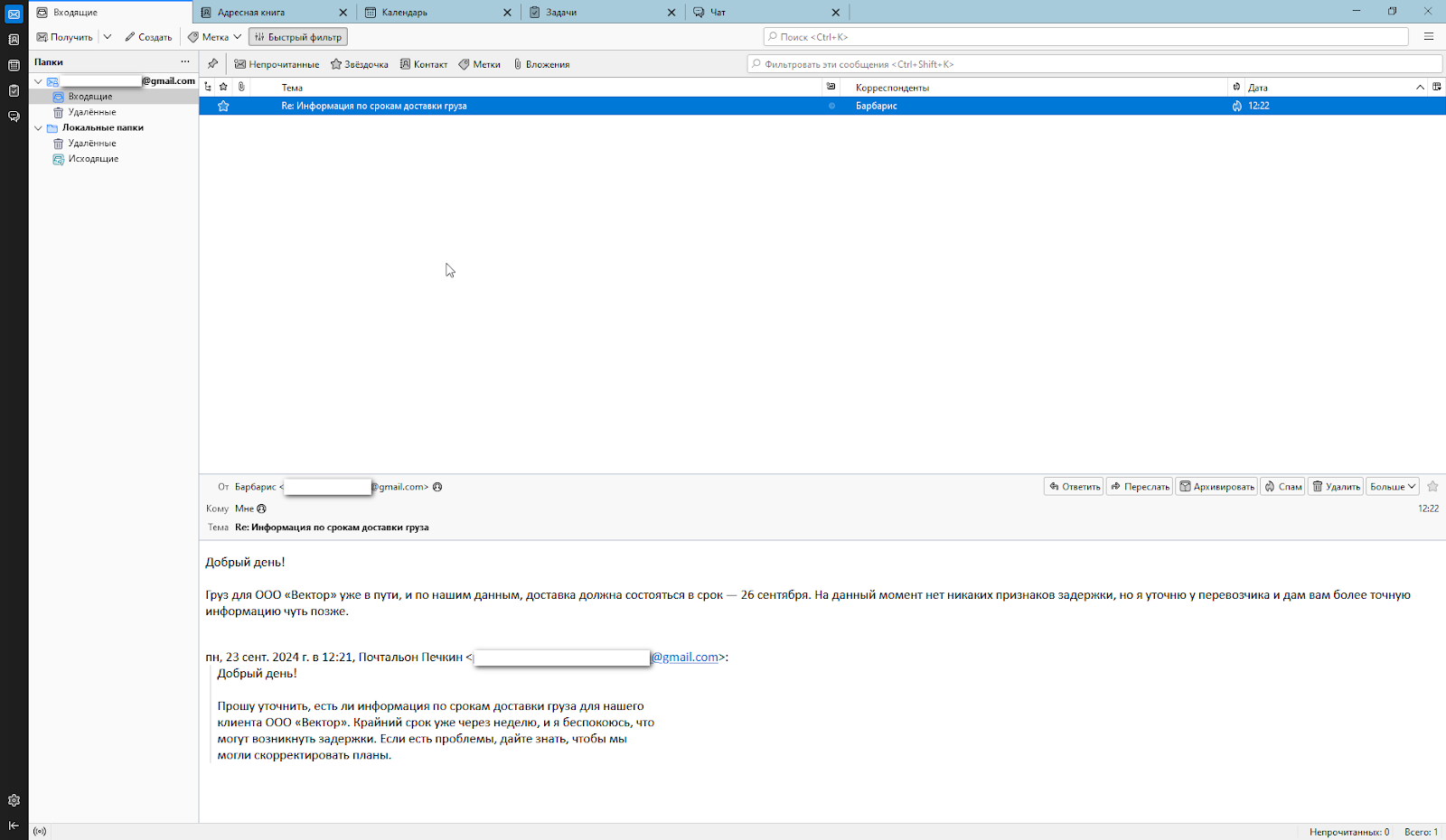This screenshot has height=840, width=1446.
Task: Switch to the Чат tab
Action: click(x=767, y=13)
